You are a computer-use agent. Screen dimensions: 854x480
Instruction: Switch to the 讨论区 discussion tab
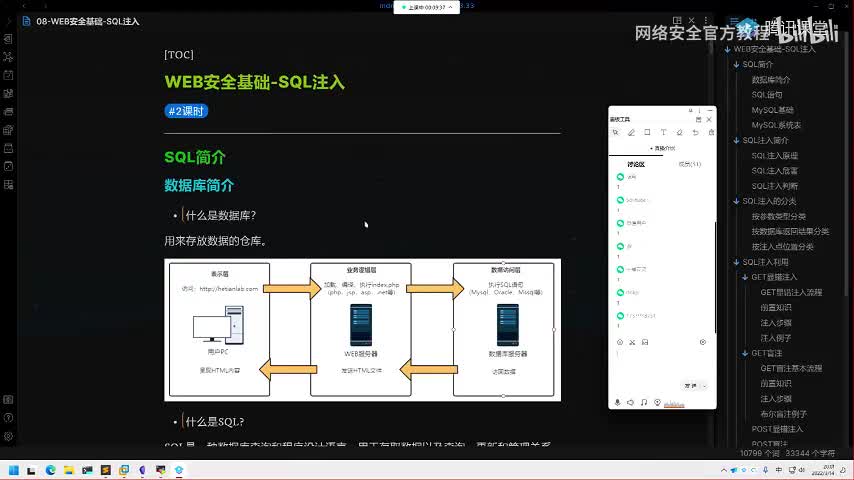coord(636,164)
